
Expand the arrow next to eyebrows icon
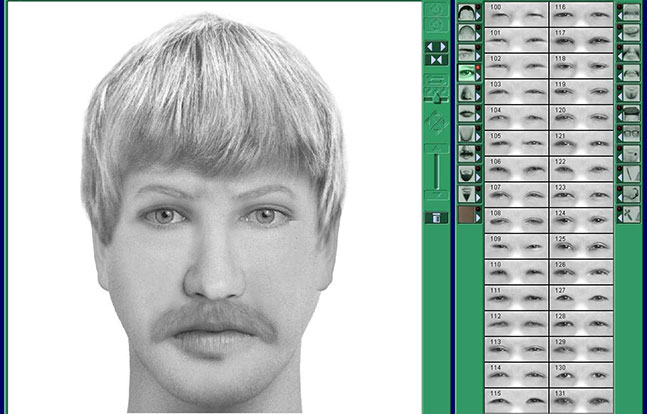pyautogui.click(x=478, y=57)
